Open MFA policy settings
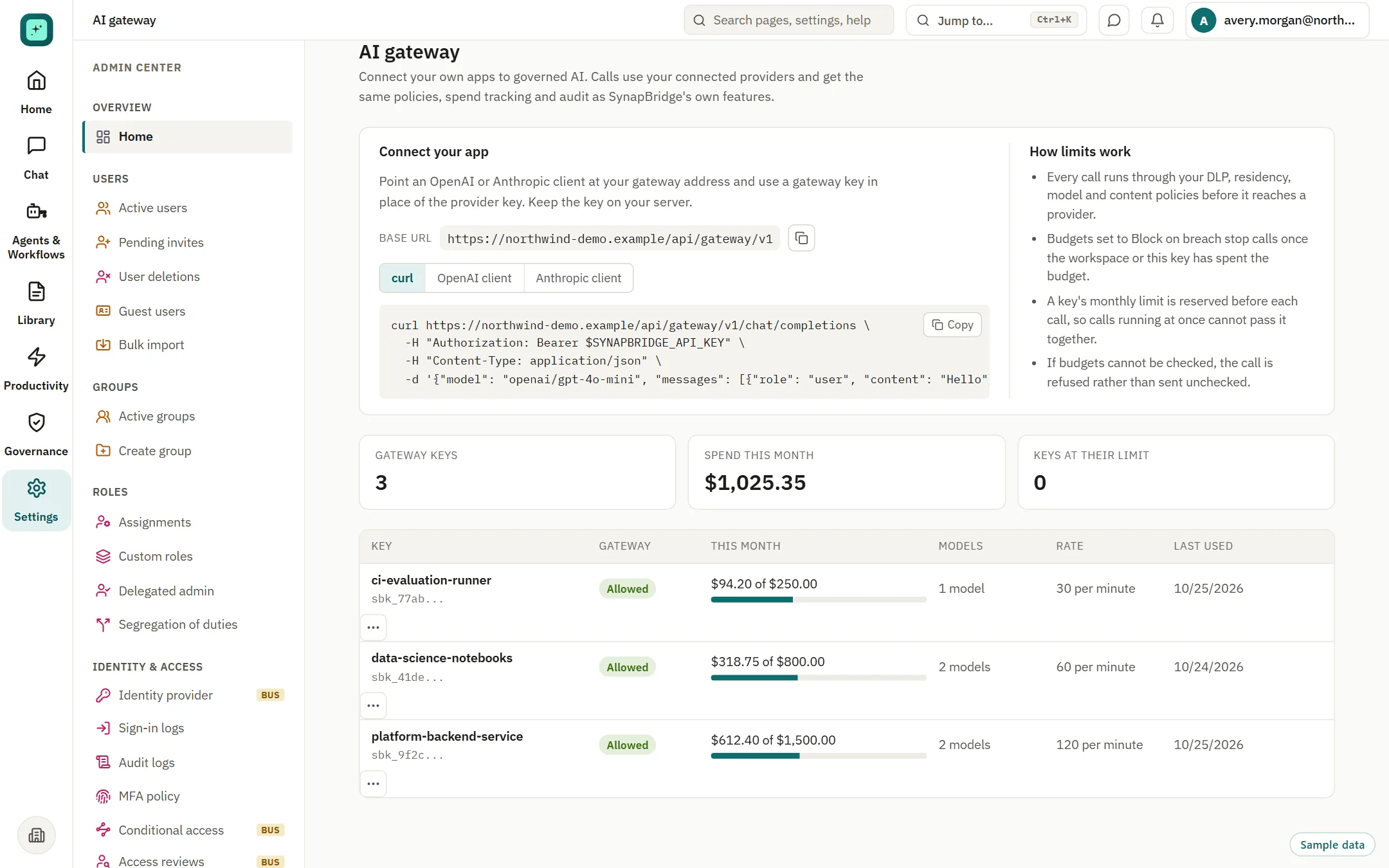 tap(187, 796)
